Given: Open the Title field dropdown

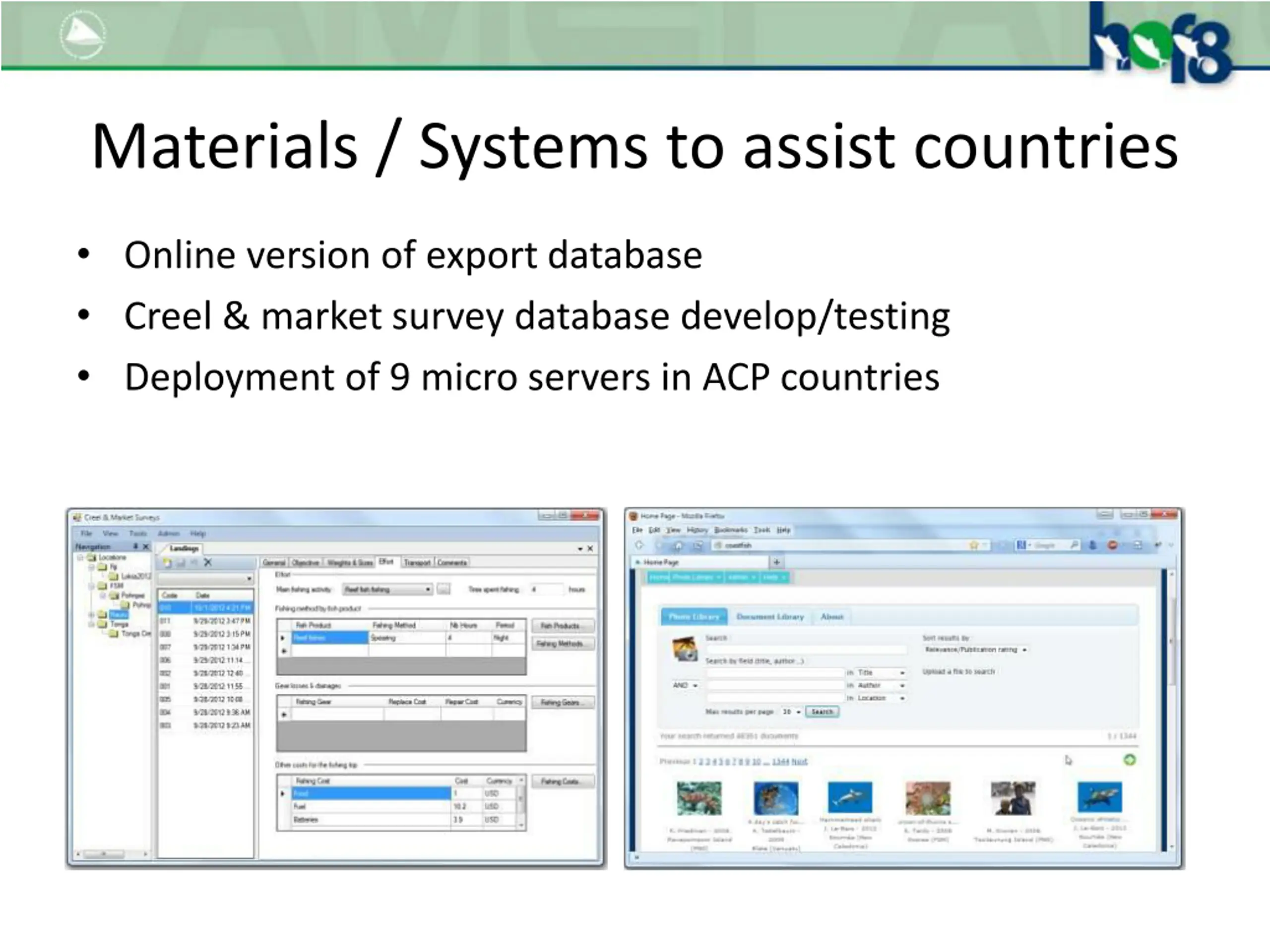Looking at the screenshot, I should 881,672.
